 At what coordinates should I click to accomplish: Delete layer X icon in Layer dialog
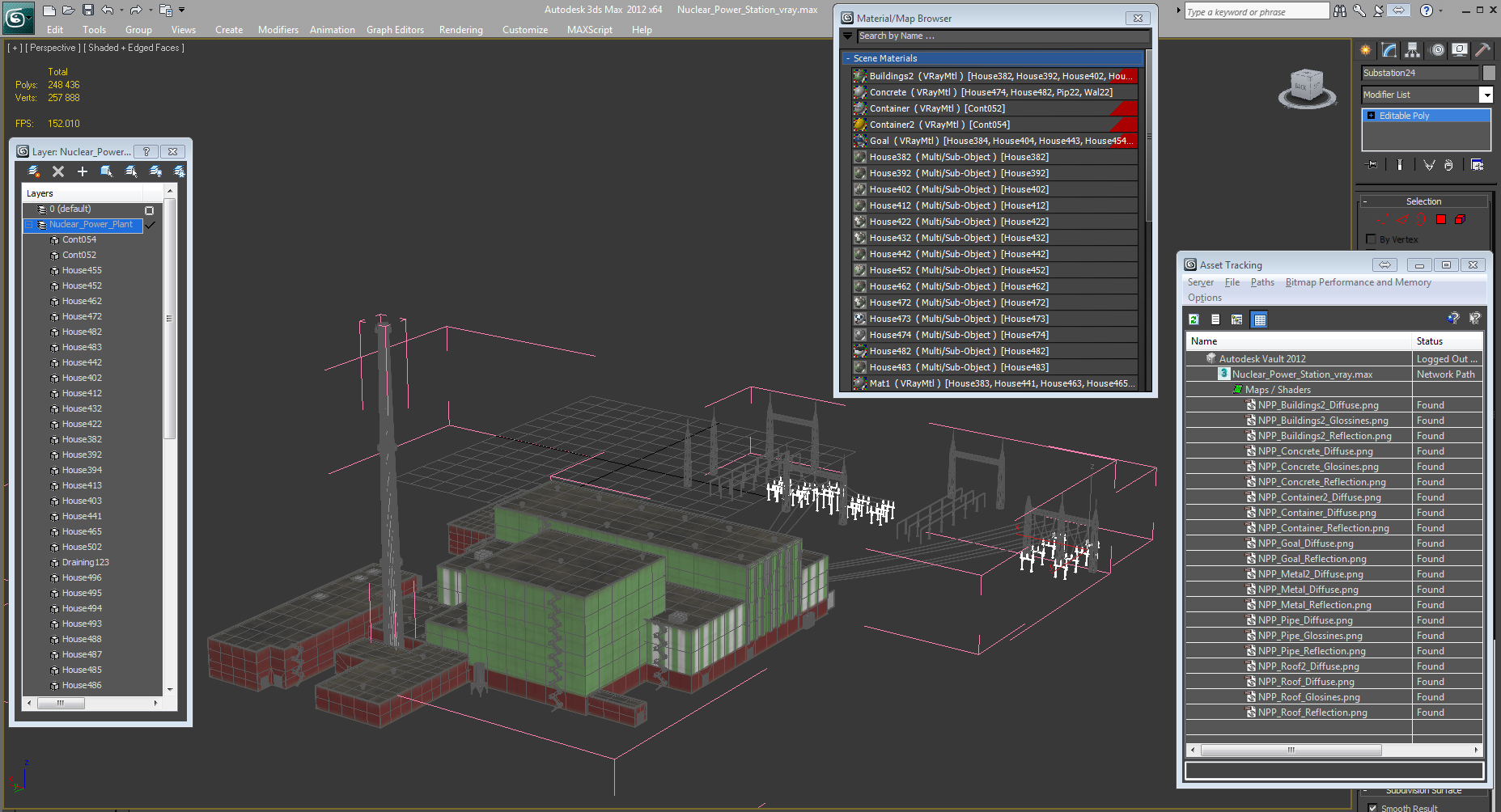pos(58,171)
